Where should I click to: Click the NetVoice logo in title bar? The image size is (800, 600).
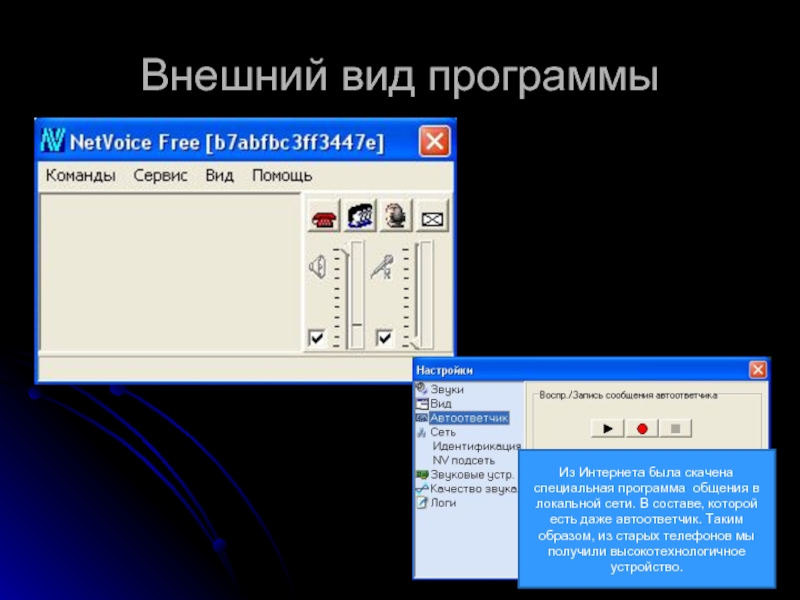[52, 140]
